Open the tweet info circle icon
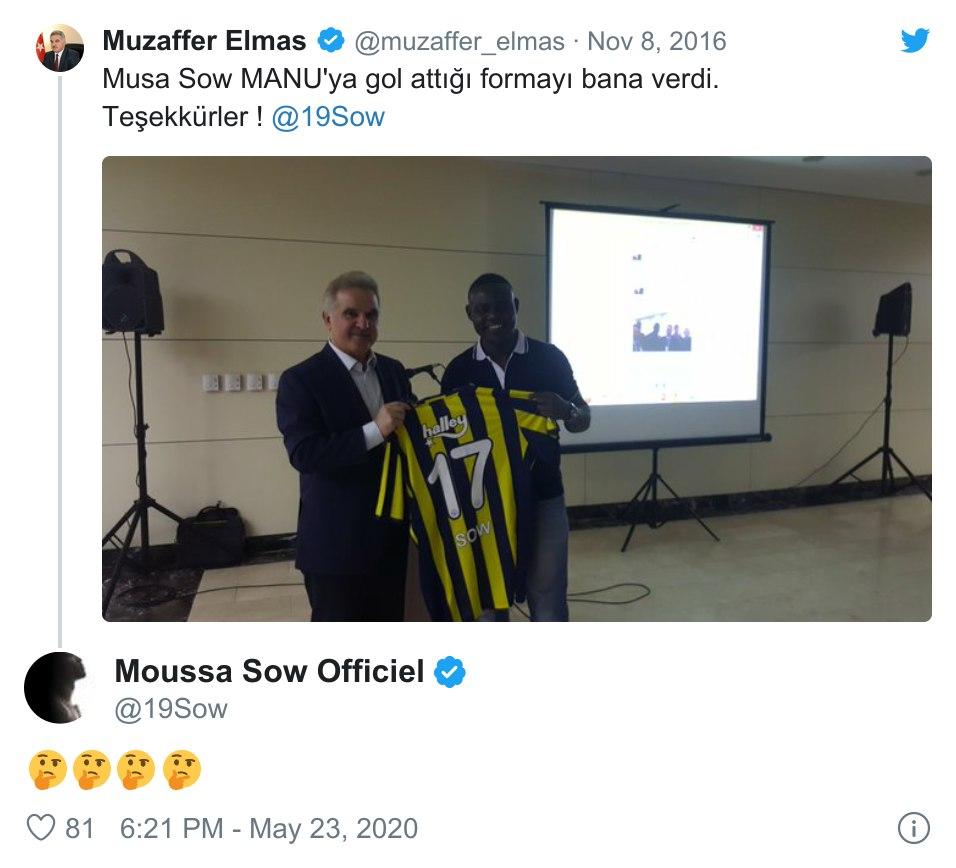The image size is (956, 868). 913,828
